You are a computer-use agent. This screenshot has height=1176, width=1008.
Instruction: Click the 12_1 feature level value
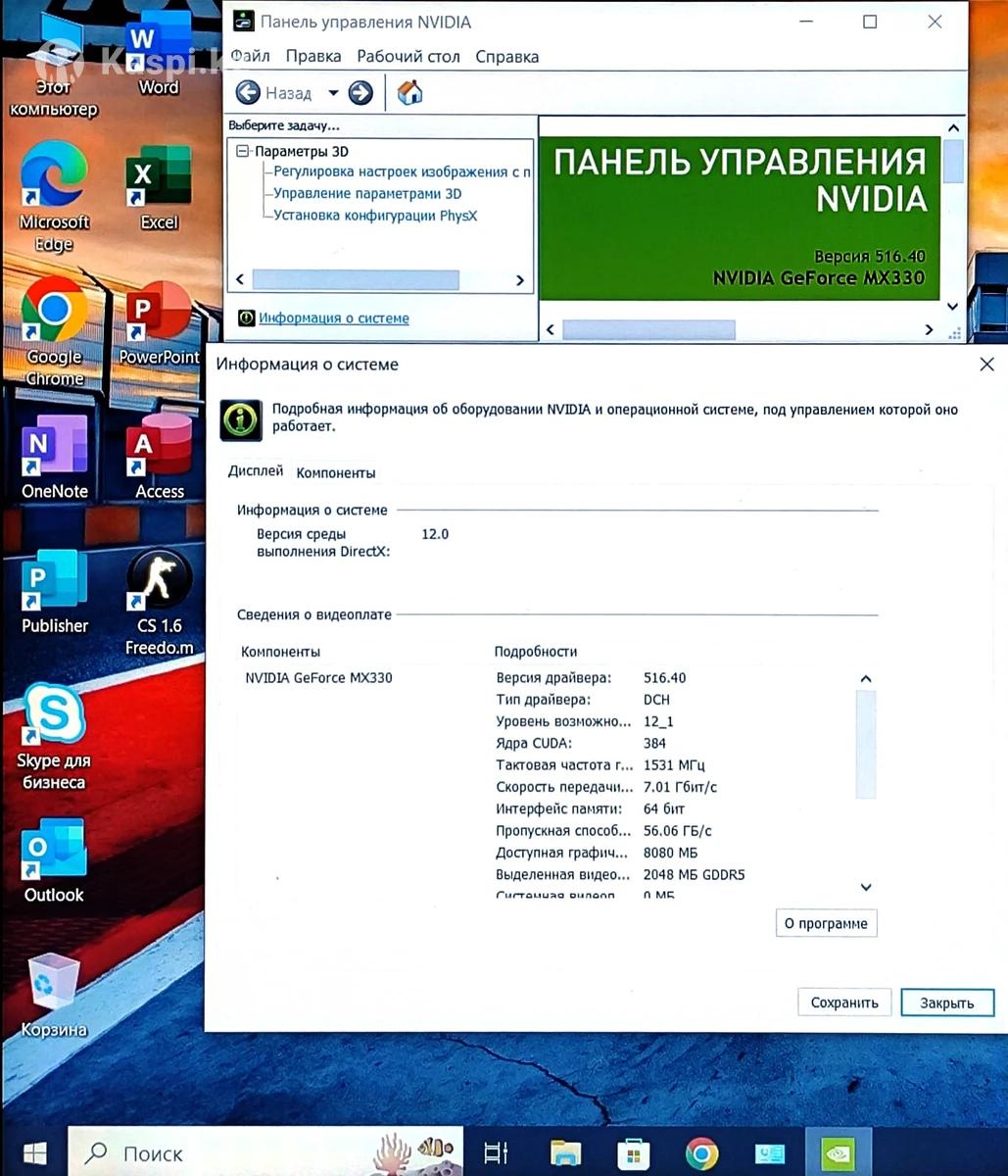point(658,721)
